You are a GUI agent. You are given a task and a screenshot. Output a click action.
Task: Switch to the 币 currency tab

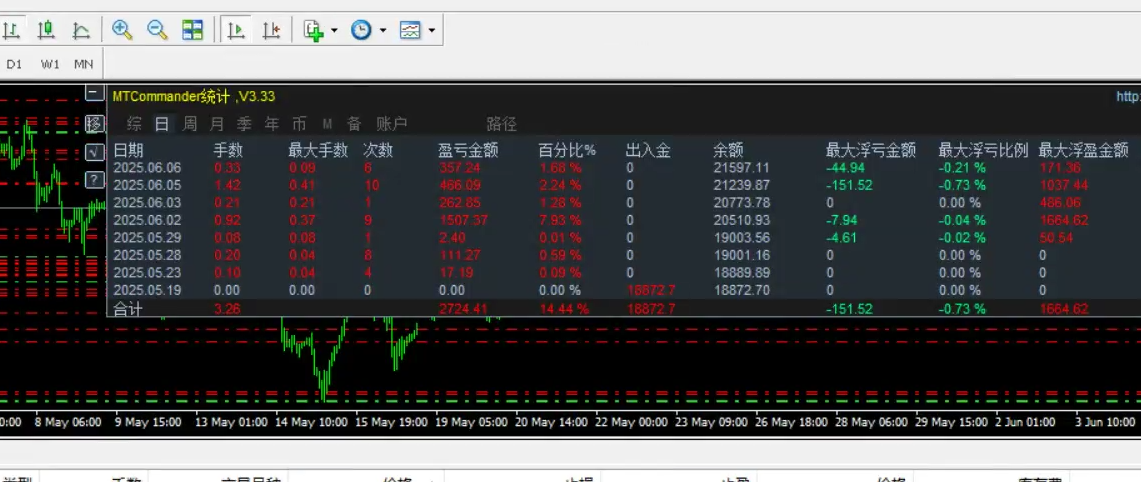pos(299,124)
